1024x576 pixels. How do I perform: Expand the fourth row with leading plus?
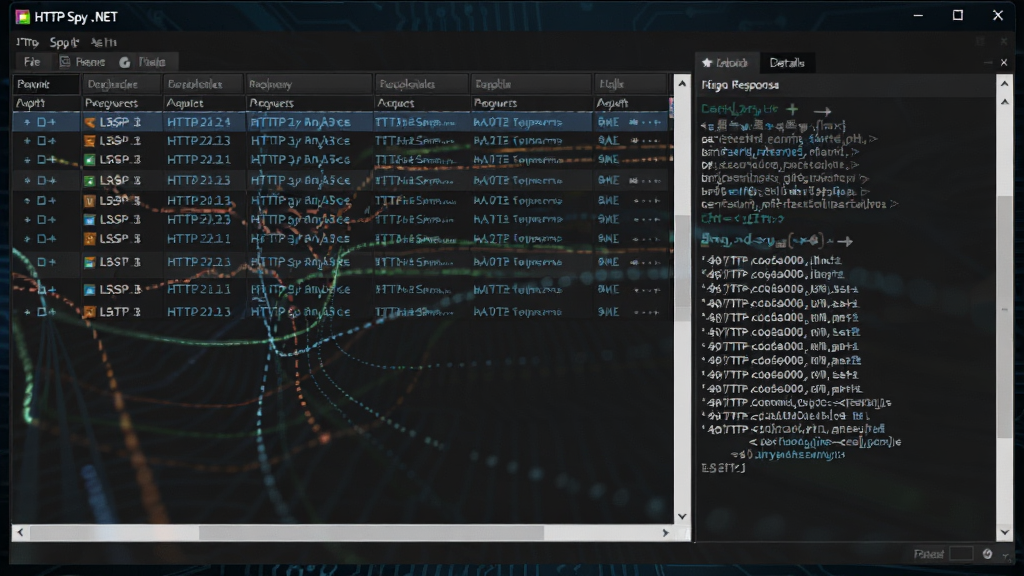point(27,180)
